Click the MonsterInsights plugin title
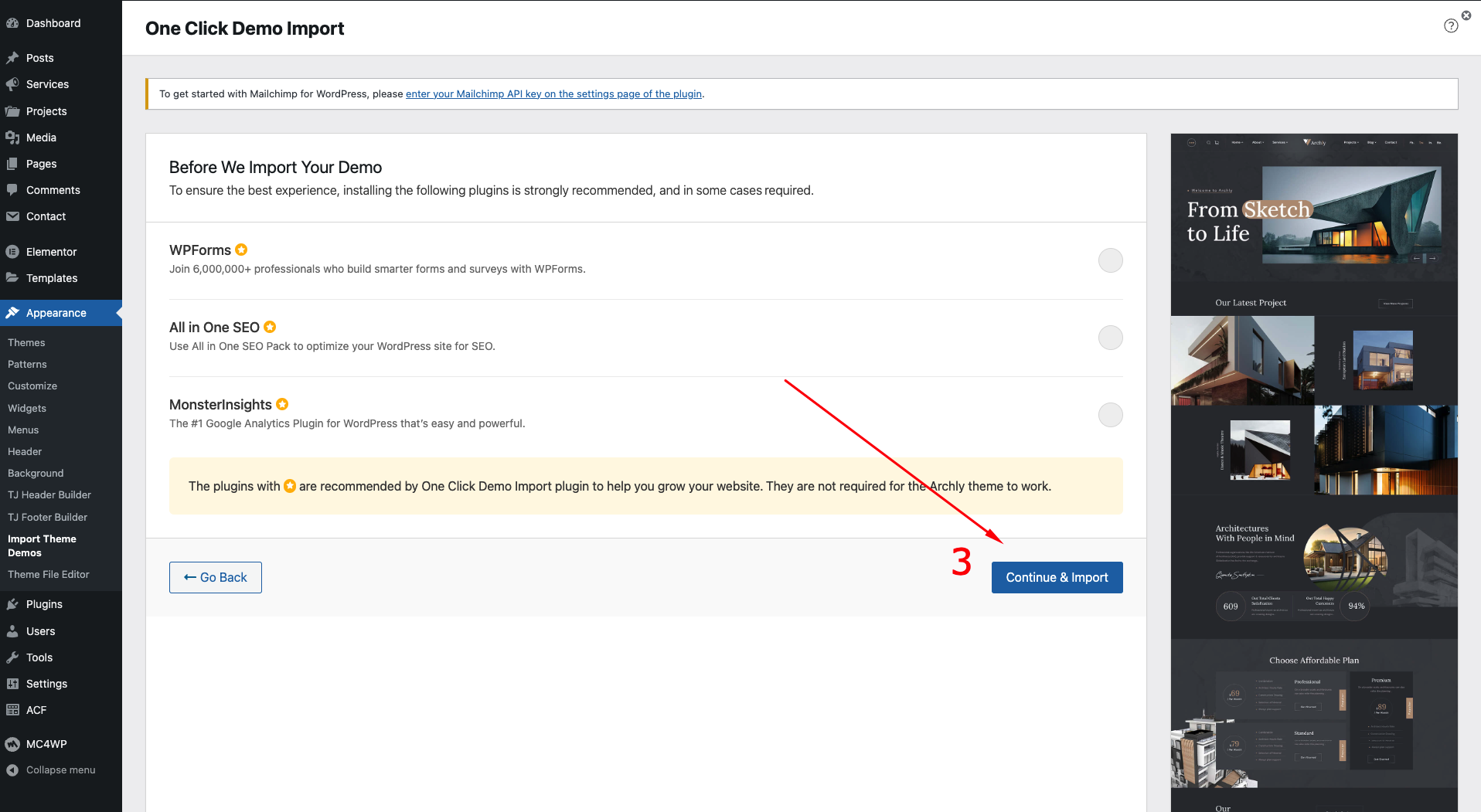The image size is (1481, 812). click(x=220, y=404)
